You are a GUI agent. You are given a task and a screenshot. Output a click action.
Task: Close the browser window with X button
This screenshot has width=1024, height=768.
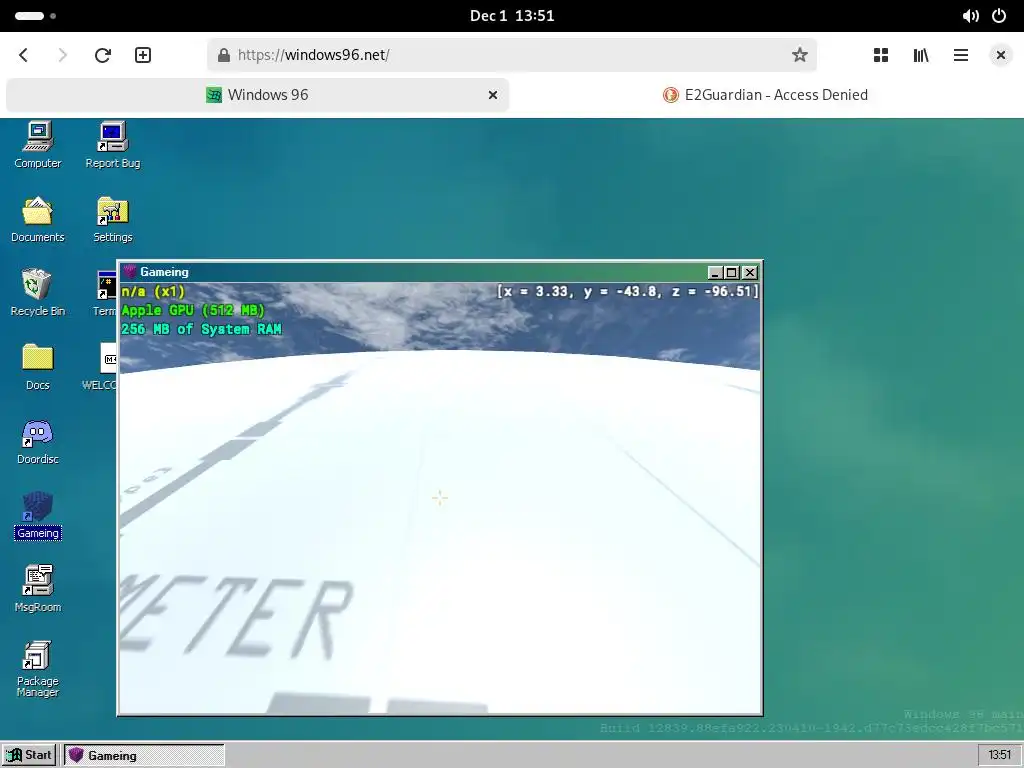pyautogui.click(x=1000, y=55)
